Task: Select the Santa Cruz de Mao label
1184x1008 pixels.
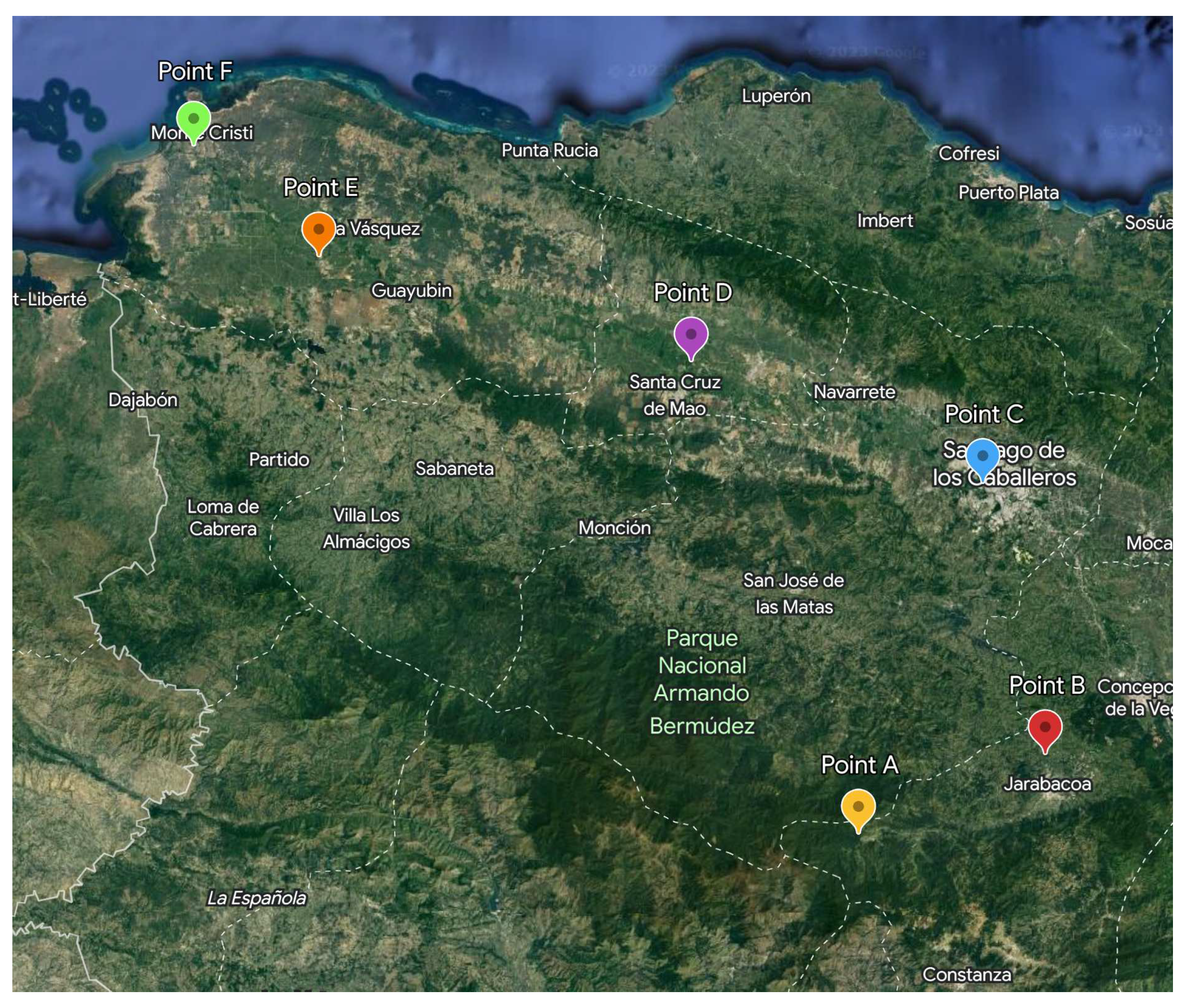Action: (674, 395)
